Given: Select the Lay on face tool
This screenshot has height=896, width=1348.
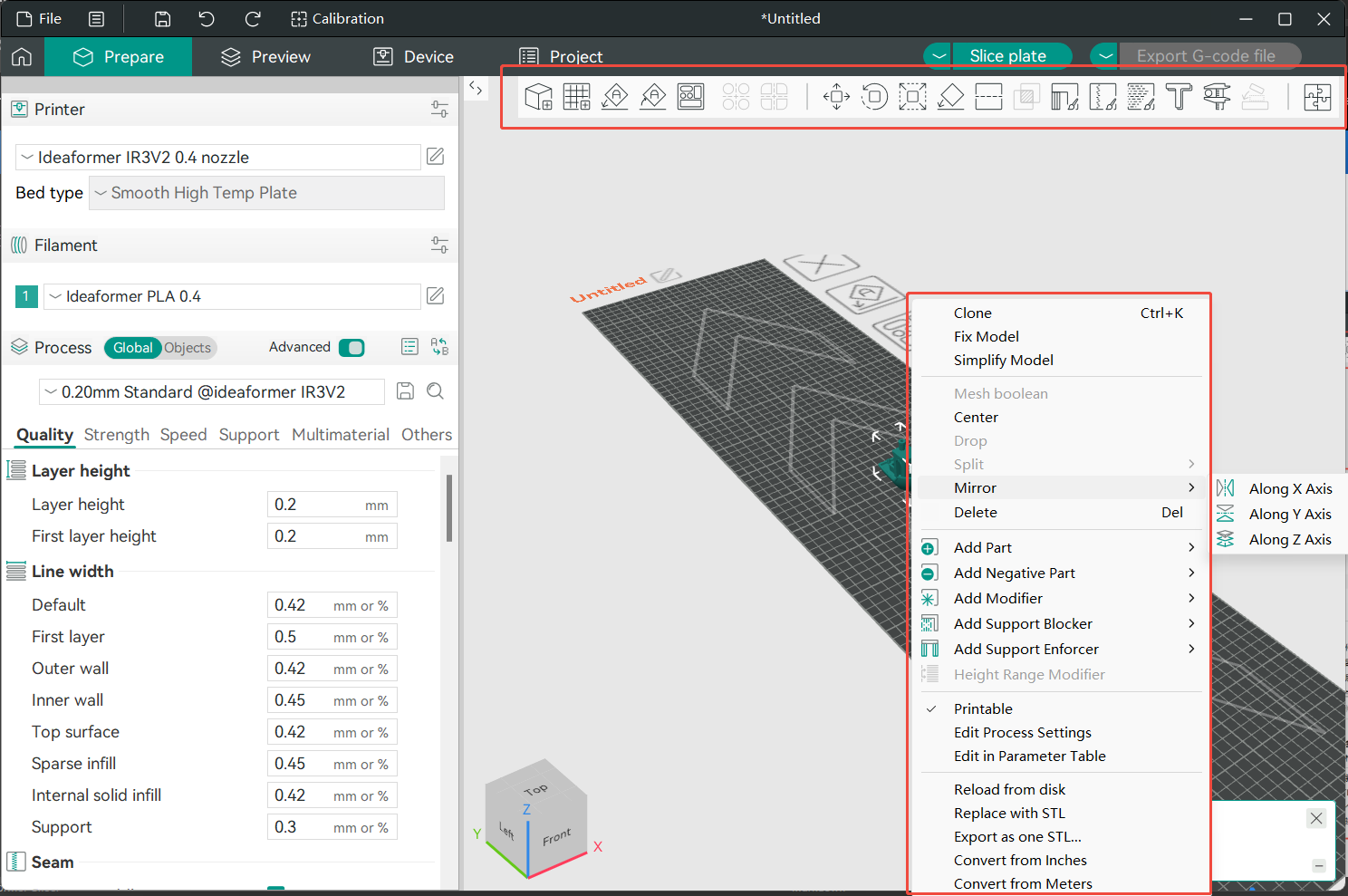Looking at the screenshot, I should pyautogui.click(x=950, y=96).
